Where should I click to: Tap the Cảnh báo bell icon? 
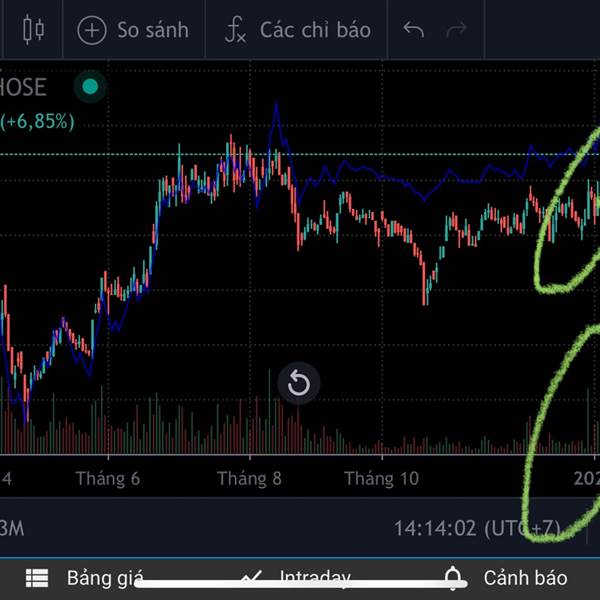tap(453, 577)
